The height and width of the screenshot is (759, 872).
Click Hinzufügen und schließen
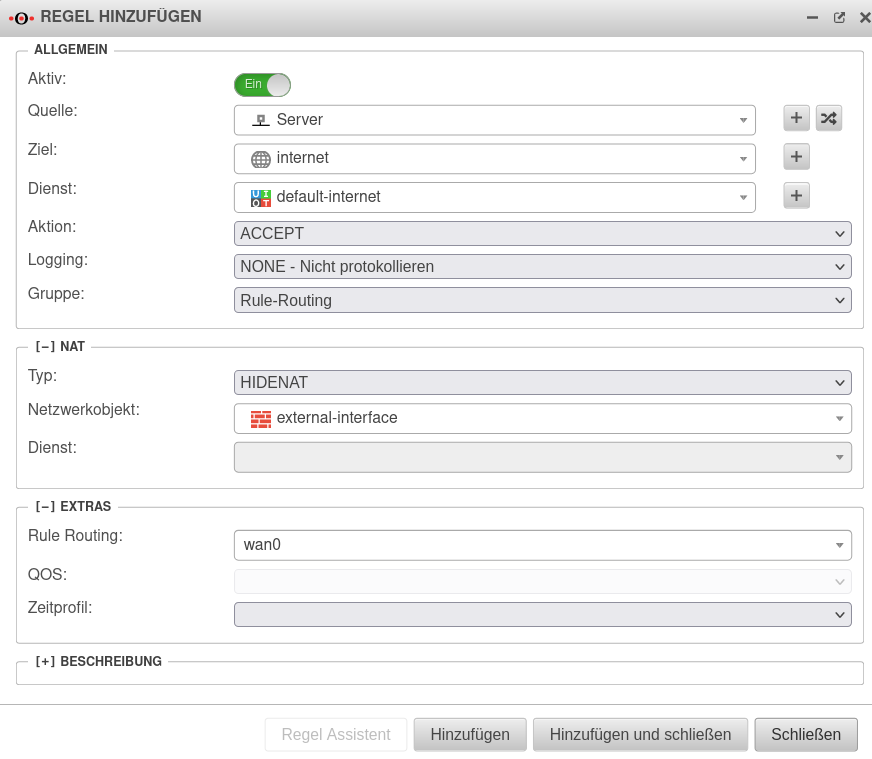tap(640, 733)
